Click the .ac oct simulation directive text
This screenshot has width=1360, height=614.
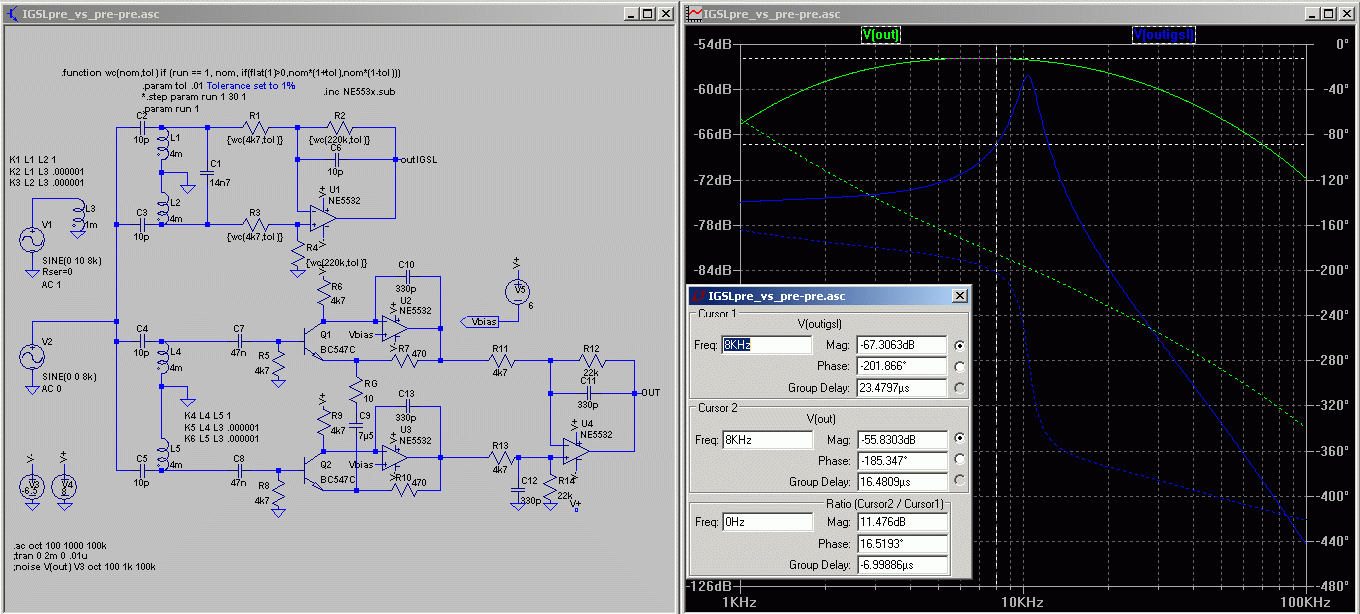coord(61,546)
